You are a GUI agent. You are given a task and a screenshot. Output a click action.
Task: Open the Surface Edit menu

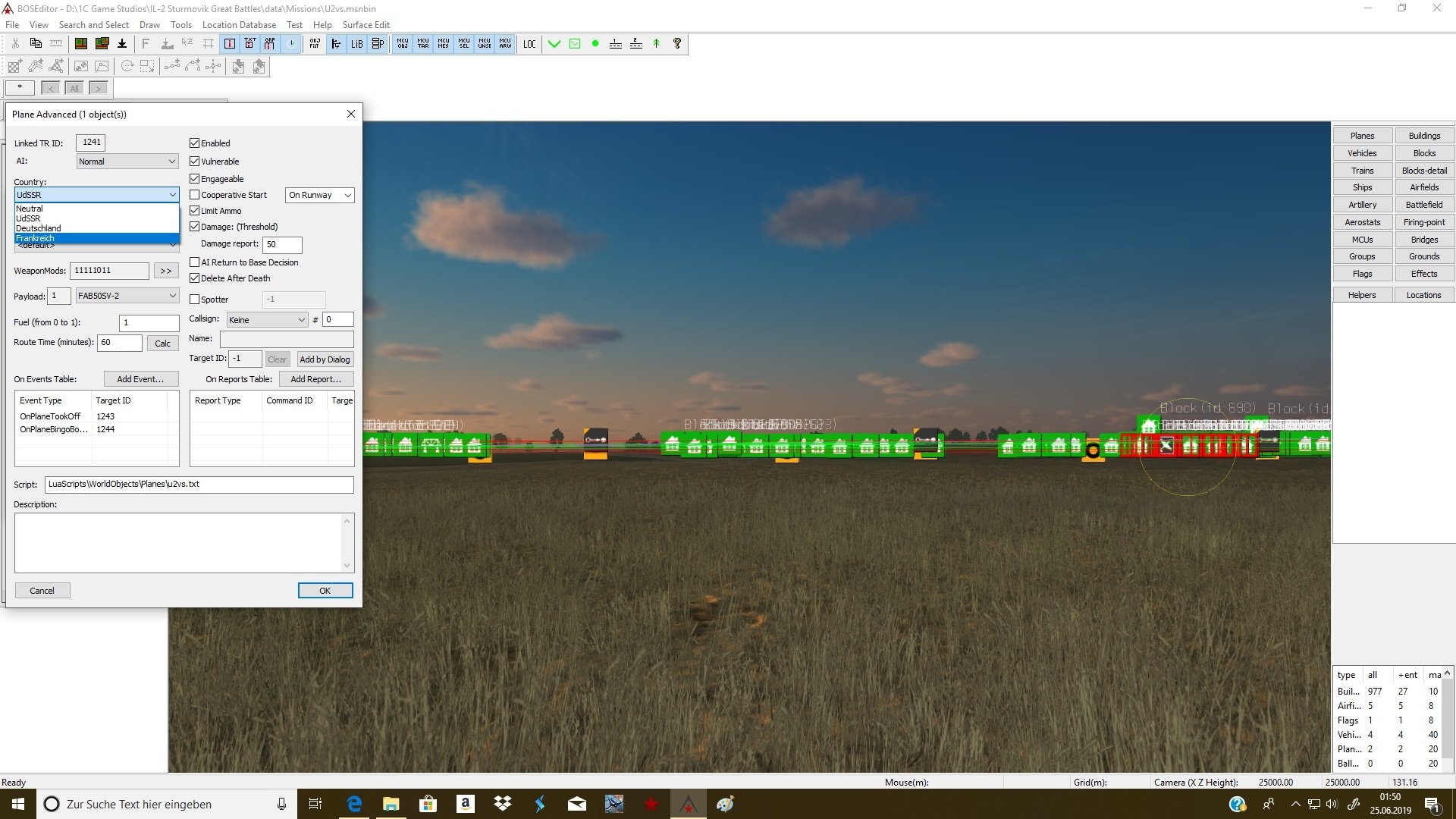tap(366, 25)
